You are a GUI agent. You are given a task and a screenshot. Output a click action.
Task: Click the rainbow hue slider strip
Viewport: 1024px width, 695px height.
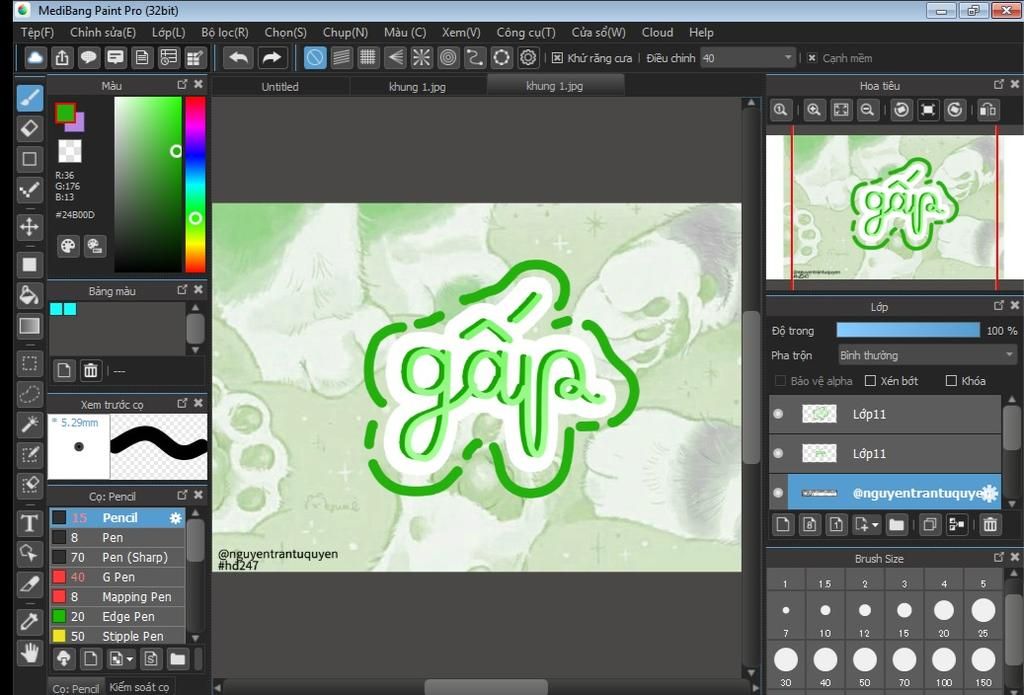click(x=195, y=184)
